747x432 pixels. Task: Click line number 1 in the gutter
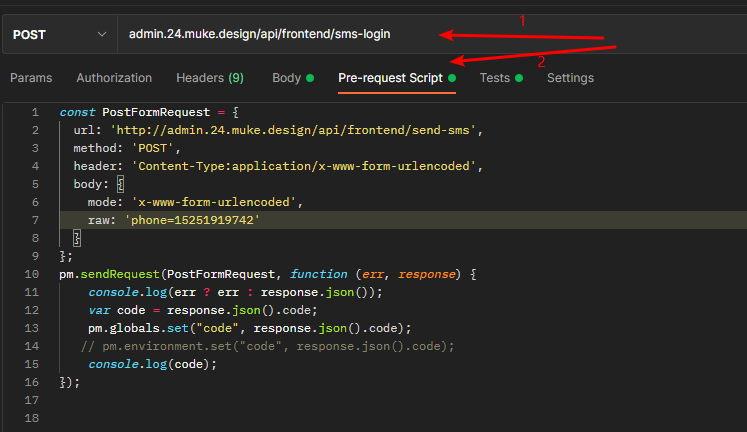point(35,112)
